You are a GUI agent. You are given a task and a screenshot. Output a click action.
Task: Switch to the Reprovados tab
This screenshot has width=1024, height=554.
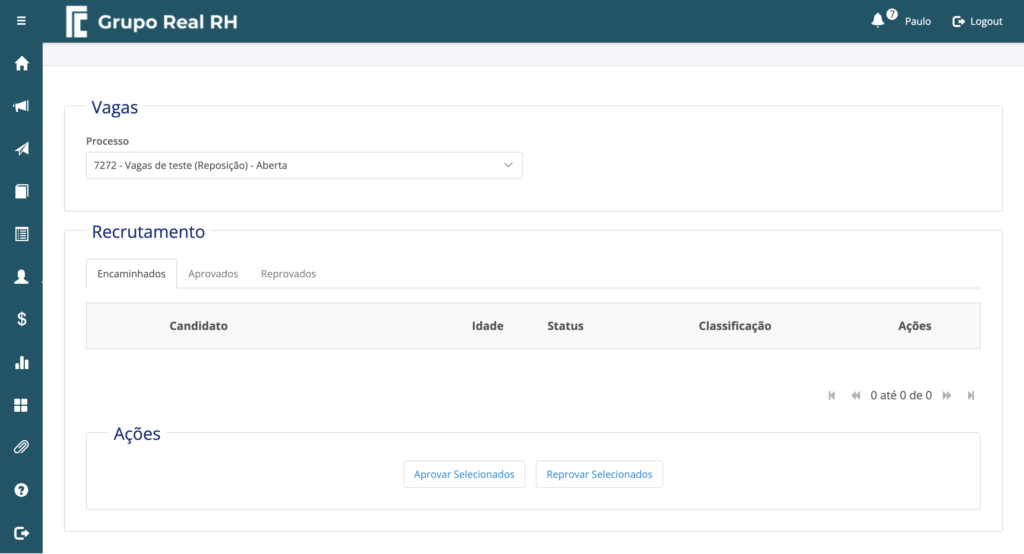tap(288, 274)
